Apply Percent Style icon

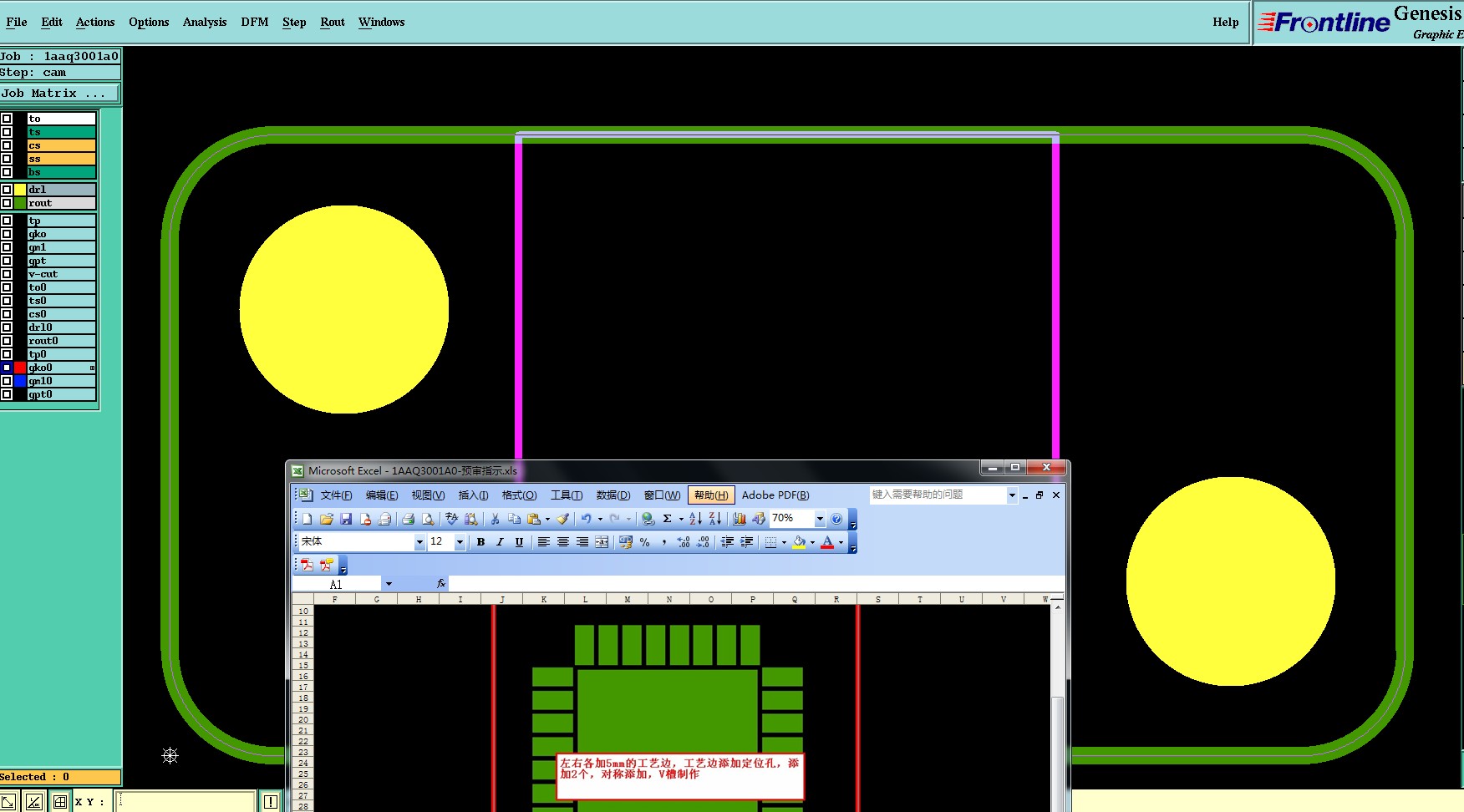click(x=644, y=542)
